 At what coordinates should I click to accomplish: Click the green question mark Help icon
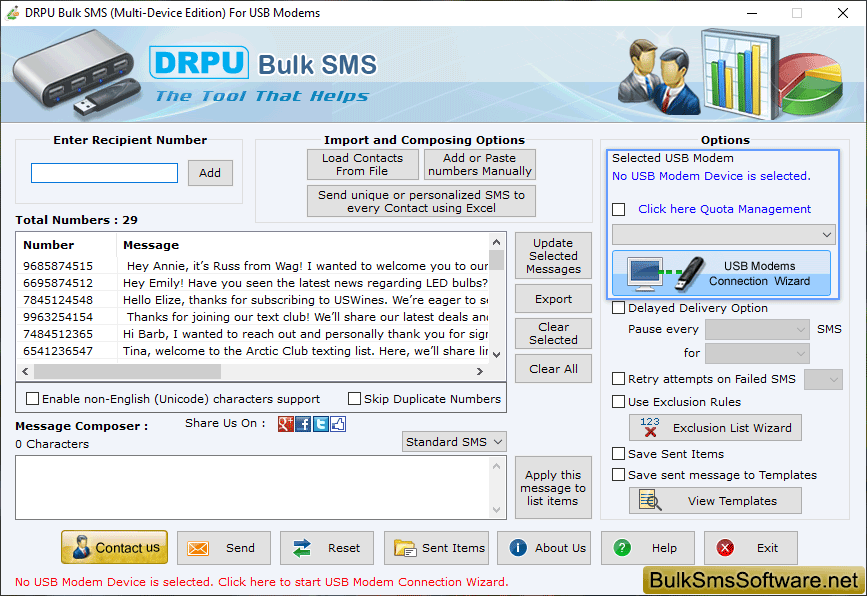coord(622,547)
